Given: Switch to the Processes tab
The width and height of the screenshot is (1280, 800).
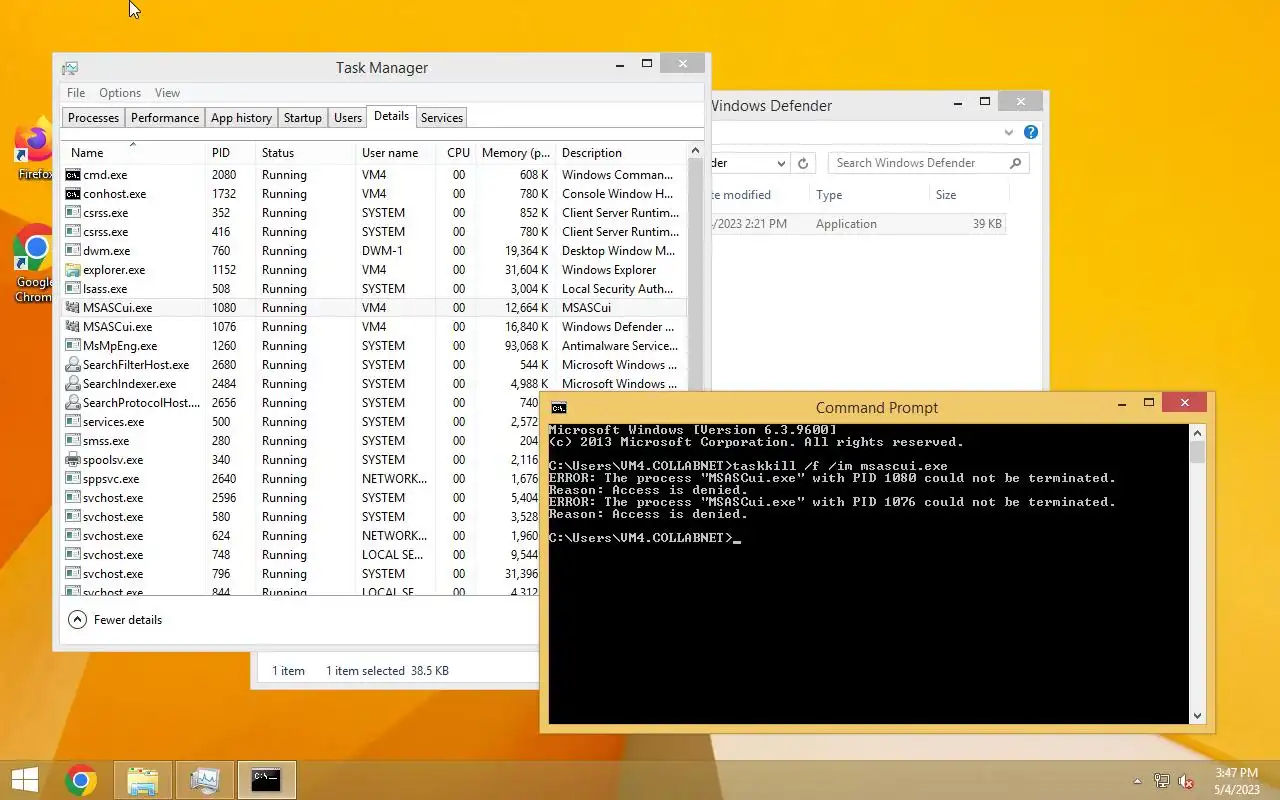Looking at the screenshot, I should (93, 118).
